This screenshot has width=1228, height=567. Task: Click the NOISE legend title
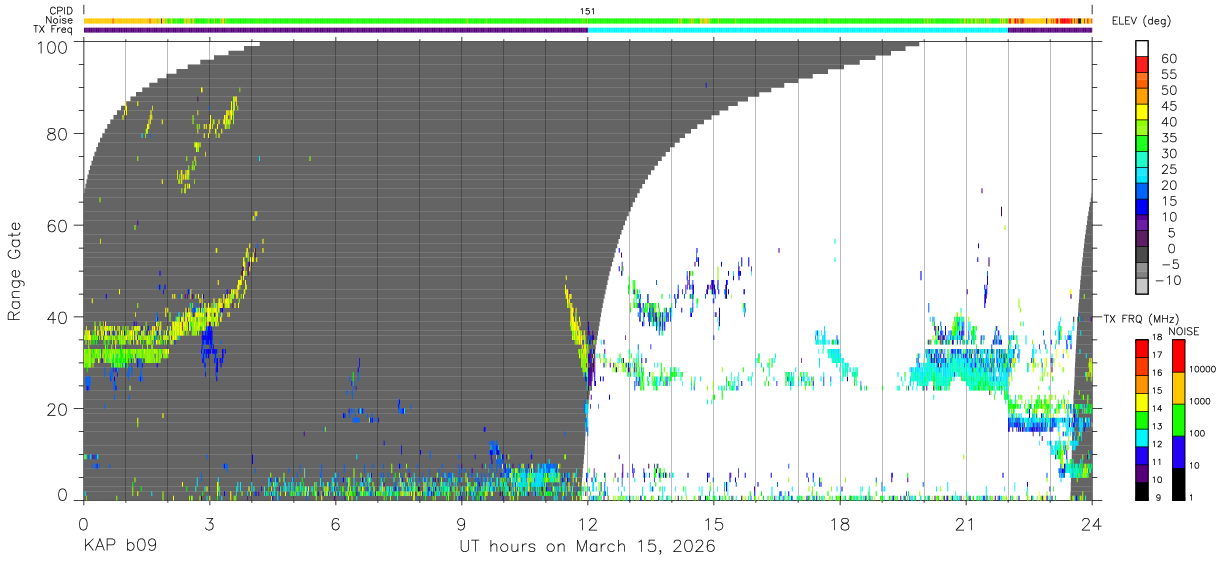(1184, 331)
